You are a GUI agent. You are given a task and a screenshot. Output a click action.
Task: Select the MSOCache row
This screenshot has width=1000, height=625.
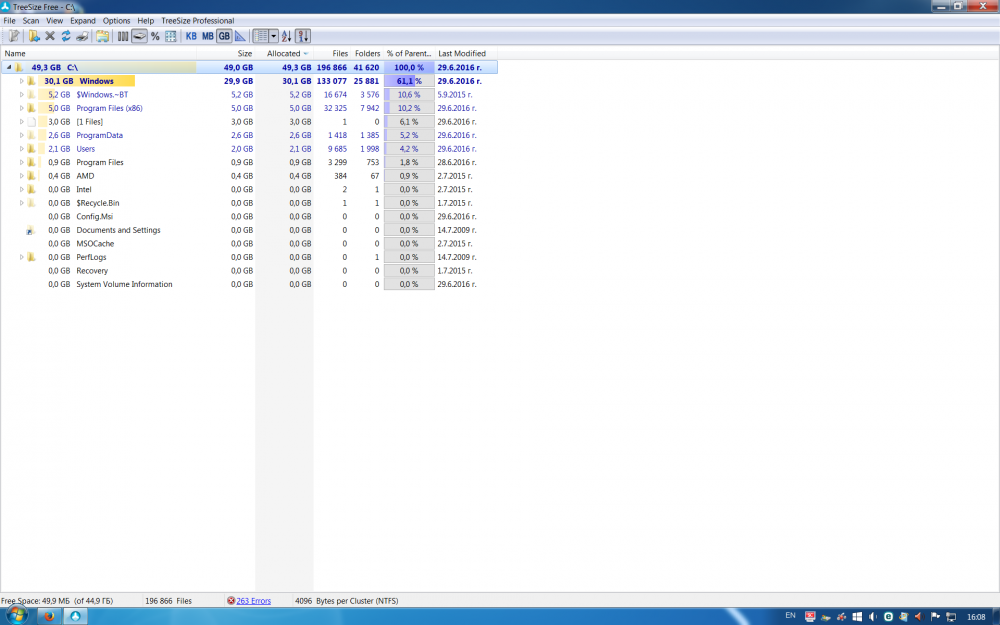coord(249,244)
